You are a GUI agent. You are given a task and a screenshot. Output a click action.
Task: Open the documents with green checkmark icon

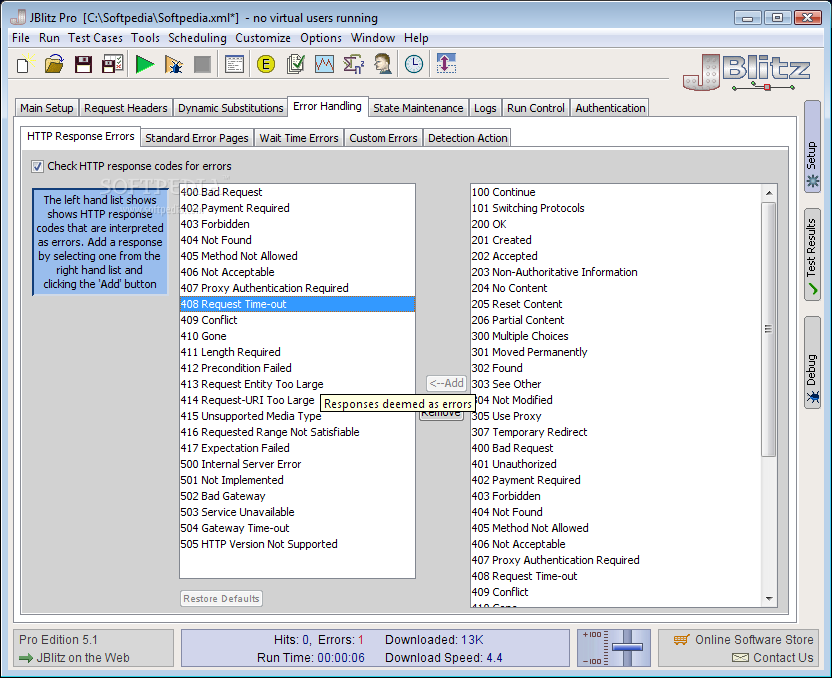pos(295,65)
